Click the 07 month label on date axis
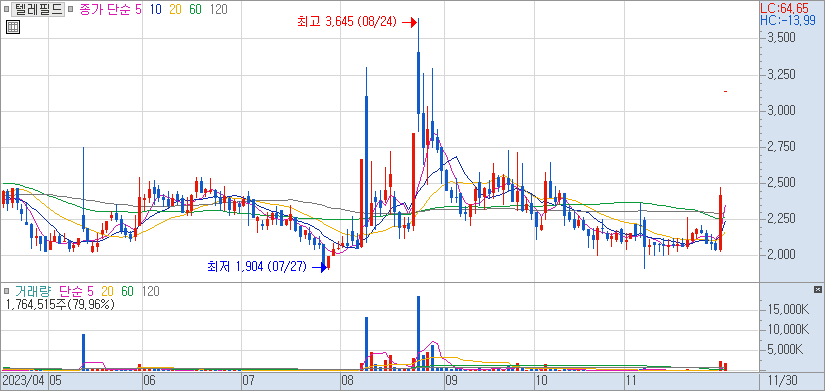Viewport: 825px width, 391px height. (x=248, y=379)
